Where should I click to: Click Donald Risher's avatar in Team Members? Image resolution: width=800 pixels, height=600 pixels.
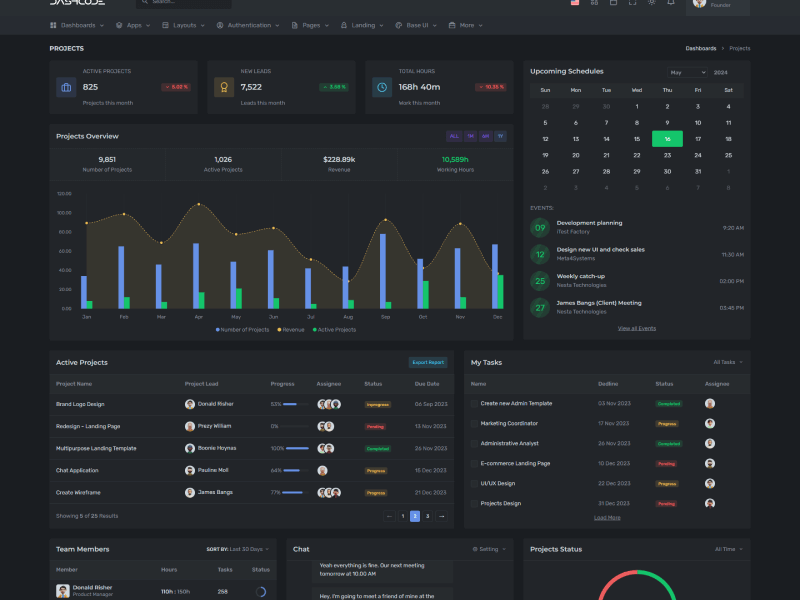click(x=62, y=591)
